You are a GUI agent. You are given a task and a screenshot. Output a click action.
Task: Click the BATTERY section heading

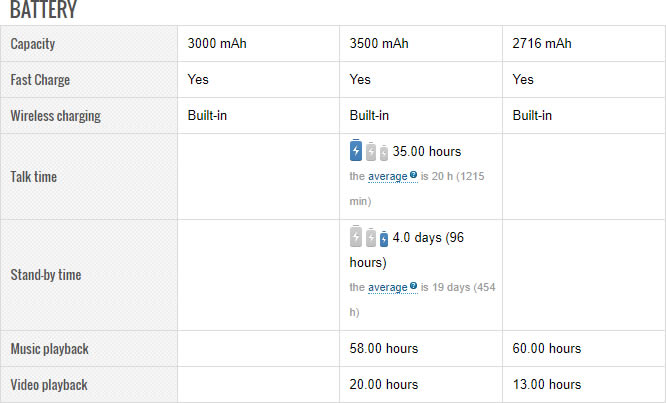pyautogui.click(x=43, y=11)
